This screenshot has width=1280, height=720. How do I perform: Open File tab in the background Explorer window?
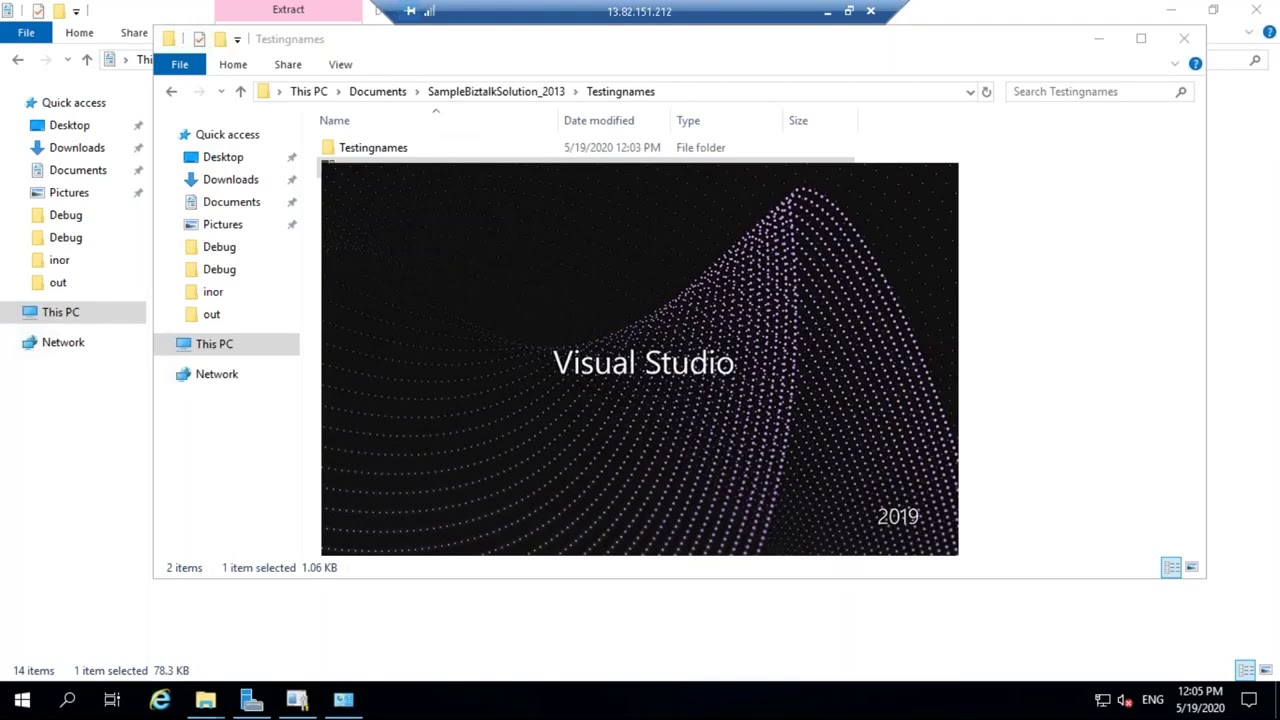click(26, 33)
